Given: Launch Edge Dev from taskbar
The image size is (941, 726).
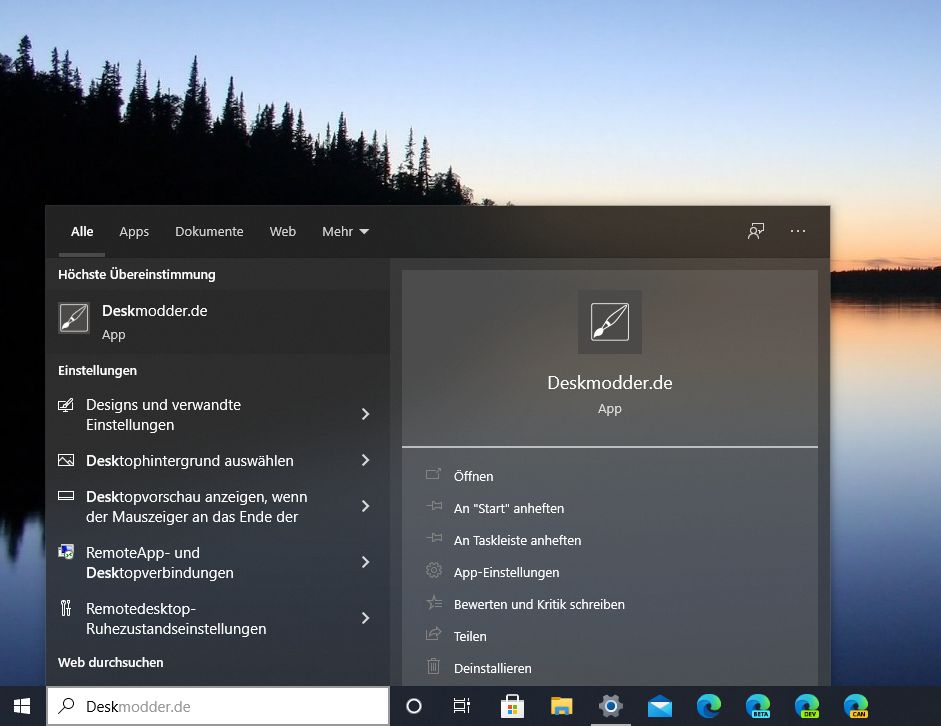Looking at the screenshot, I should click(x=807, y=706).
